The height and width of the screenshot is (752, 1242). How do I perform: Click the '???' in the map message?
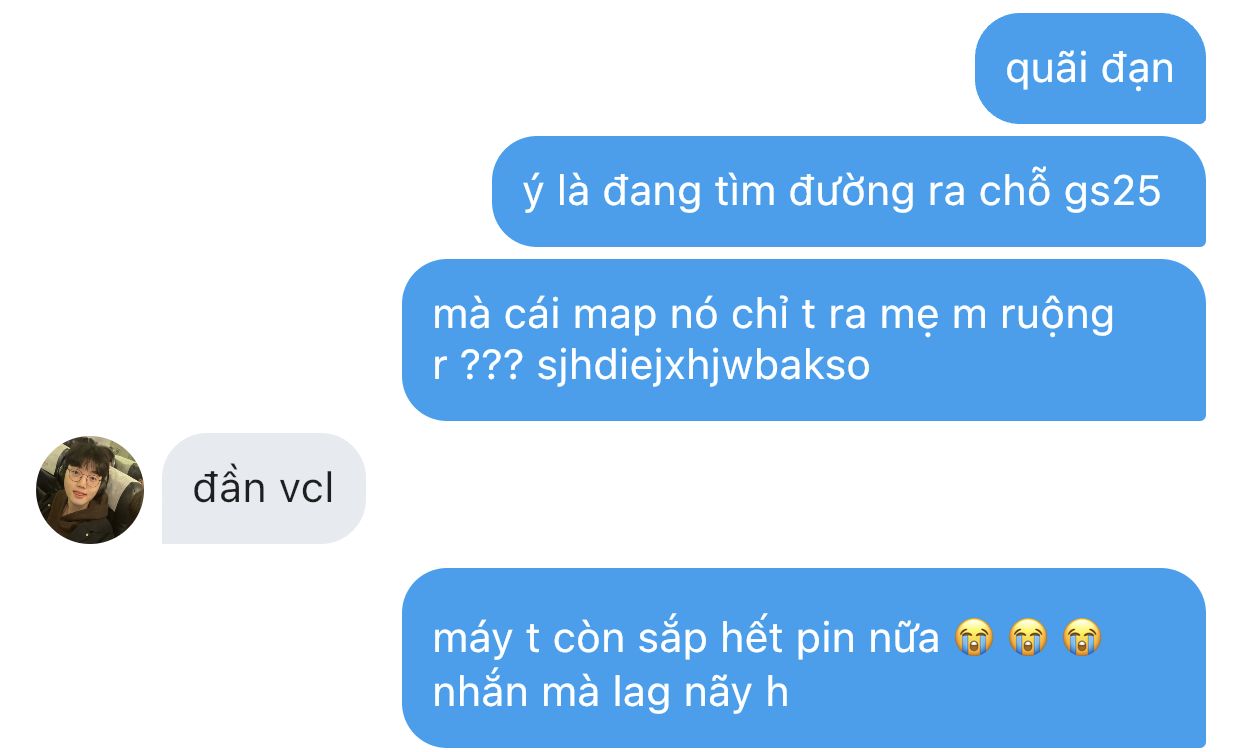(x=491, y=366)
